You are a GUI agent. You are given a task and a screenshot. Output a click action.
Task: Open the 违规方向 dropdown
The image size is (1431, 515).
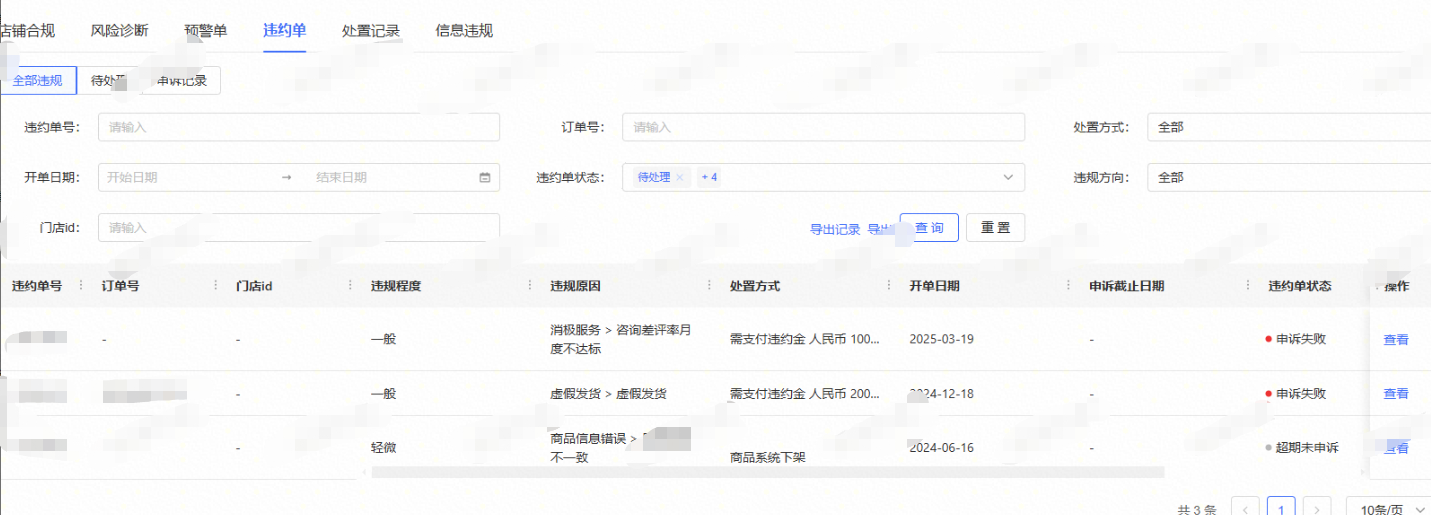coord(1288,178)
